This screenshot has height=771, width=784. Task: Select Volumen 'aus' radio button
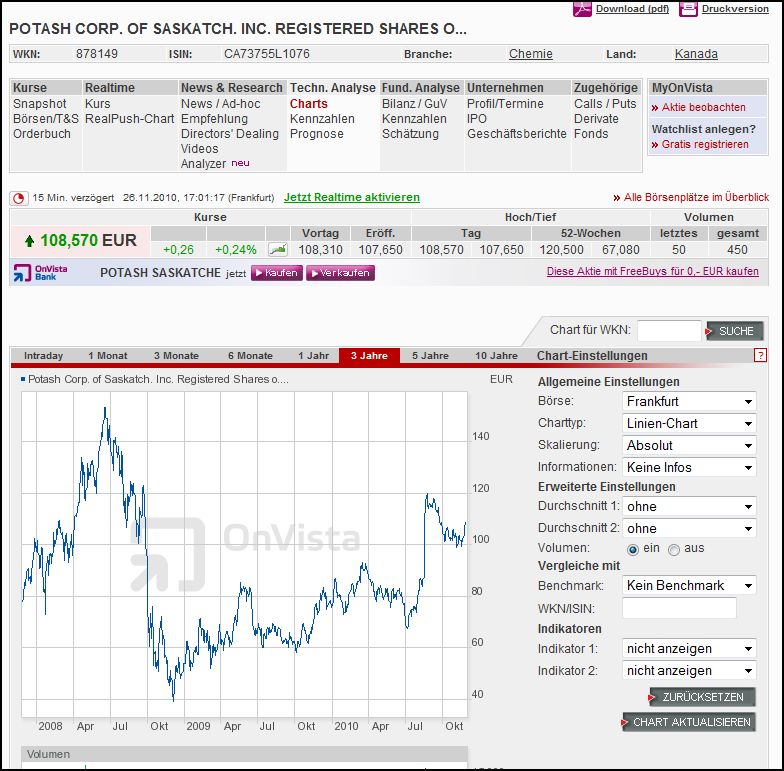point(673,549)
